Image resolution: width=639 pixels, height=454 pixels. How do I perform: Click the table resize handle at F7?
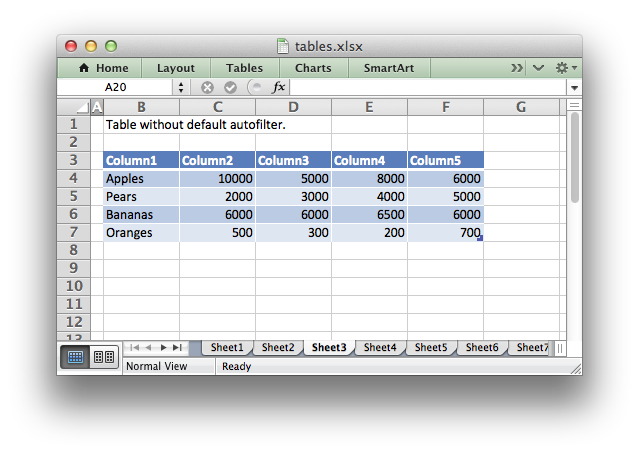tap(480, 238)
